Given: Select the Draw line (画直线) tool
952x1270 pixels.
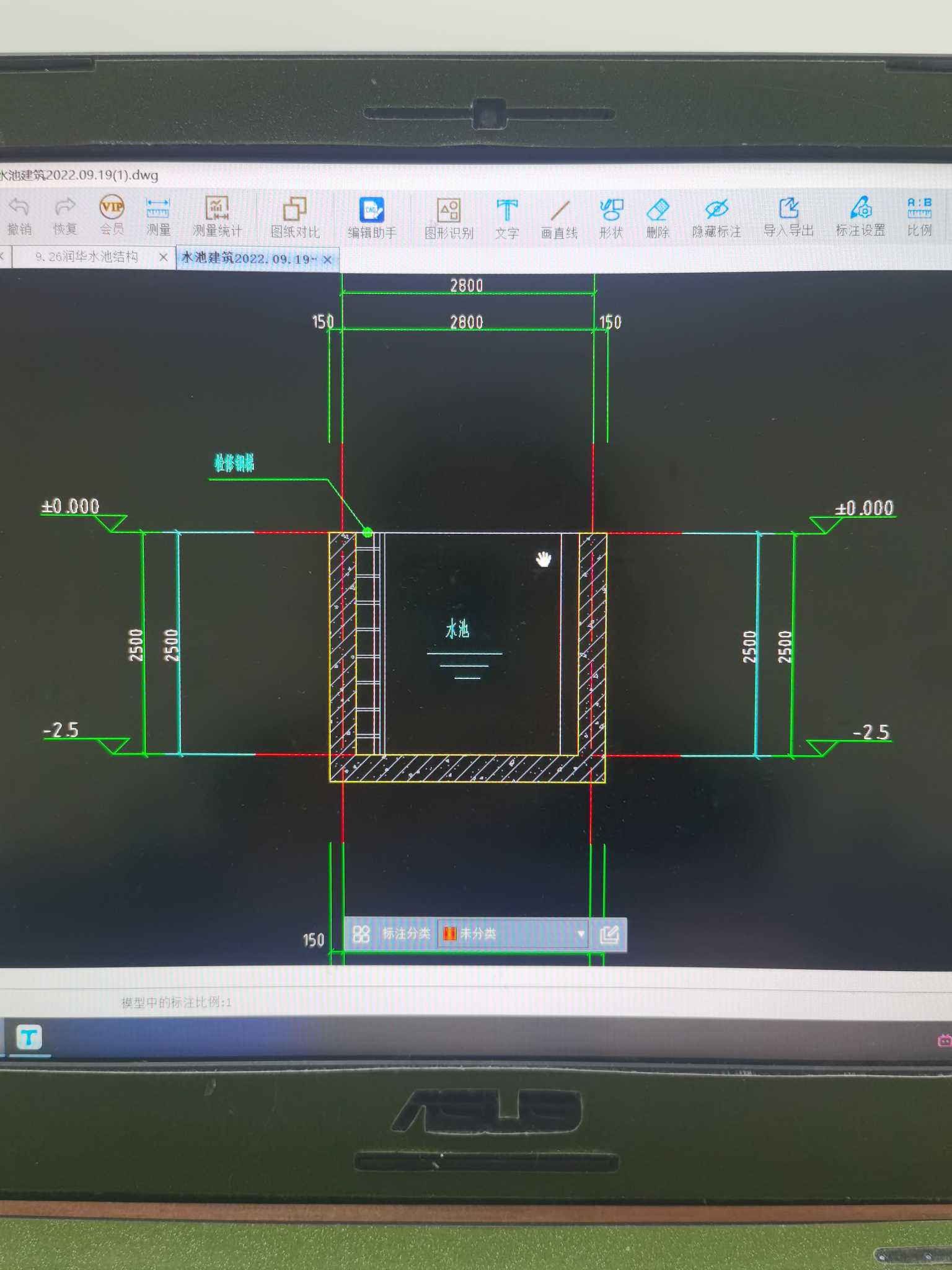Looking at the screenshot, I should tap(559, 218).
